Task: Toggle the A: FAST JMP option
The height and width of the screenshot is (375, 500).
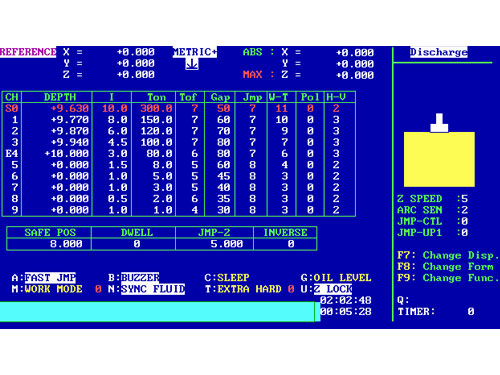Action: tap(44, 278)
